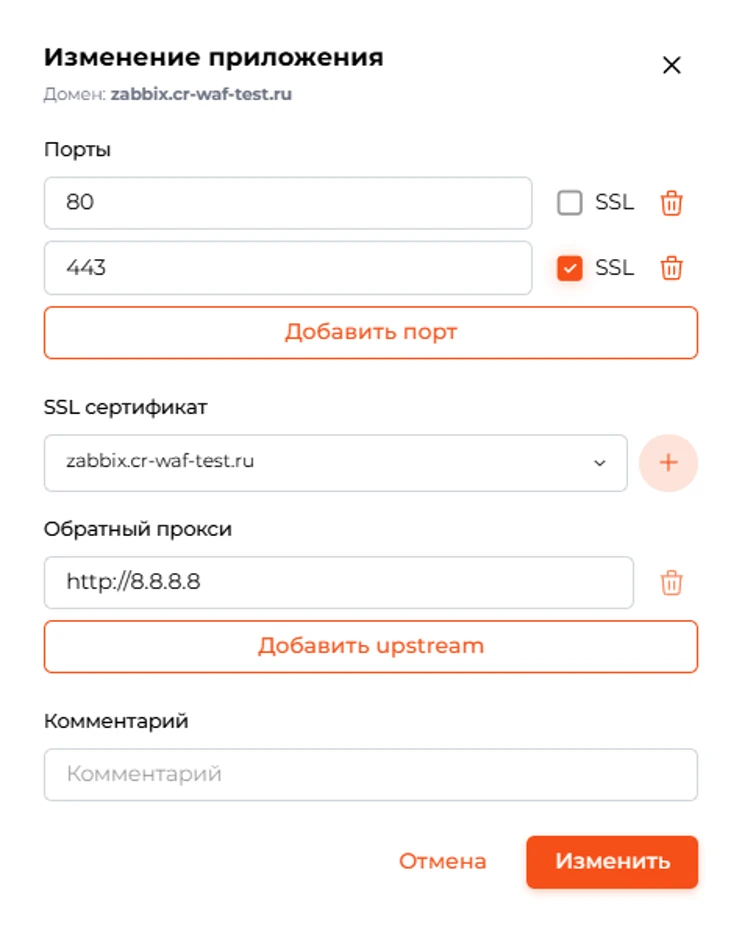The height and width of the screenshot is (931, 742).
Task: Add new SSL certificate with plus icon
Action: [668, 463]
